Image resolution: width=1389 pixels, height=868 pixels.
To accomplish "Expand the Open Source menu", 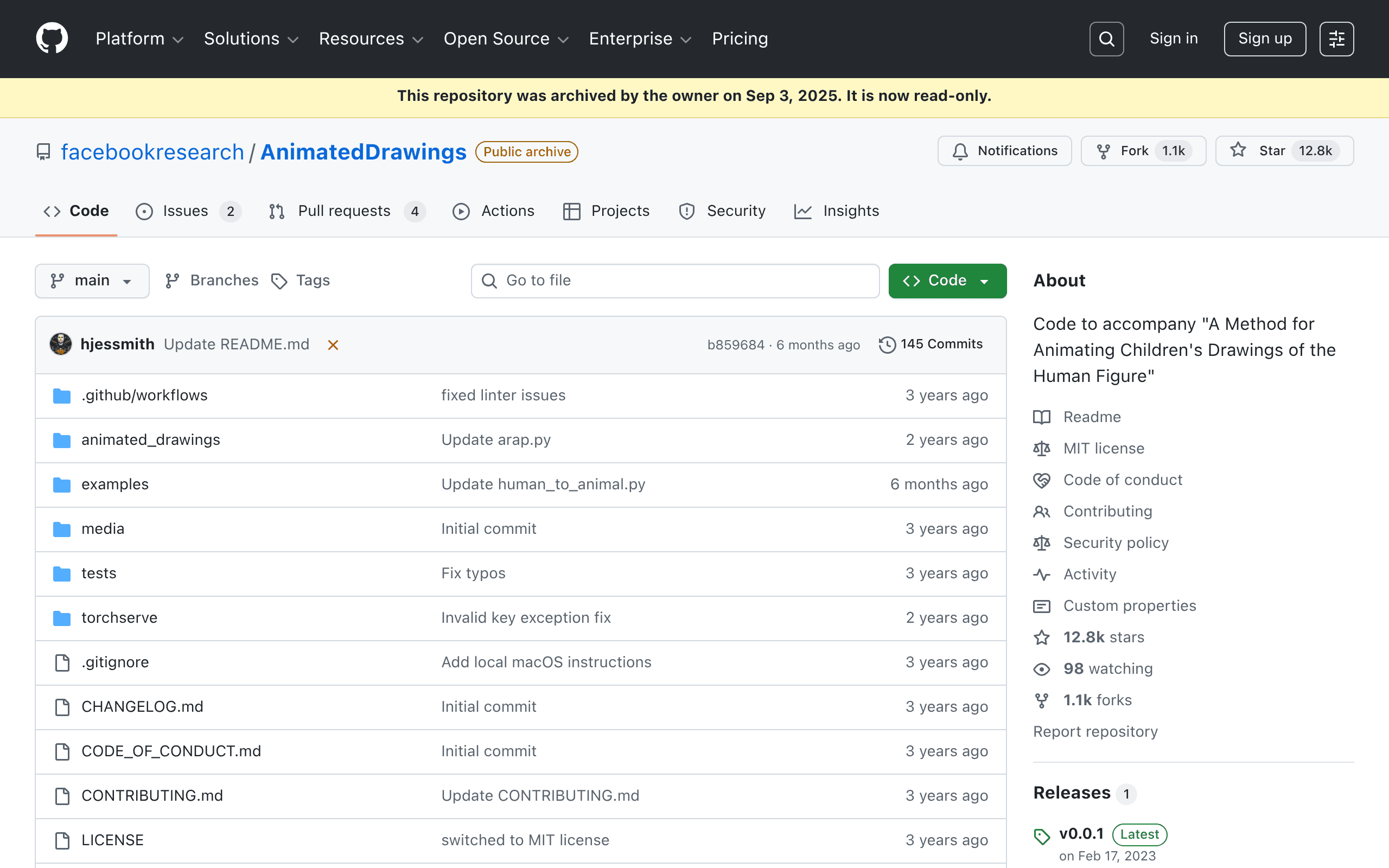I will pyautogui.click(x=506, y=39).
